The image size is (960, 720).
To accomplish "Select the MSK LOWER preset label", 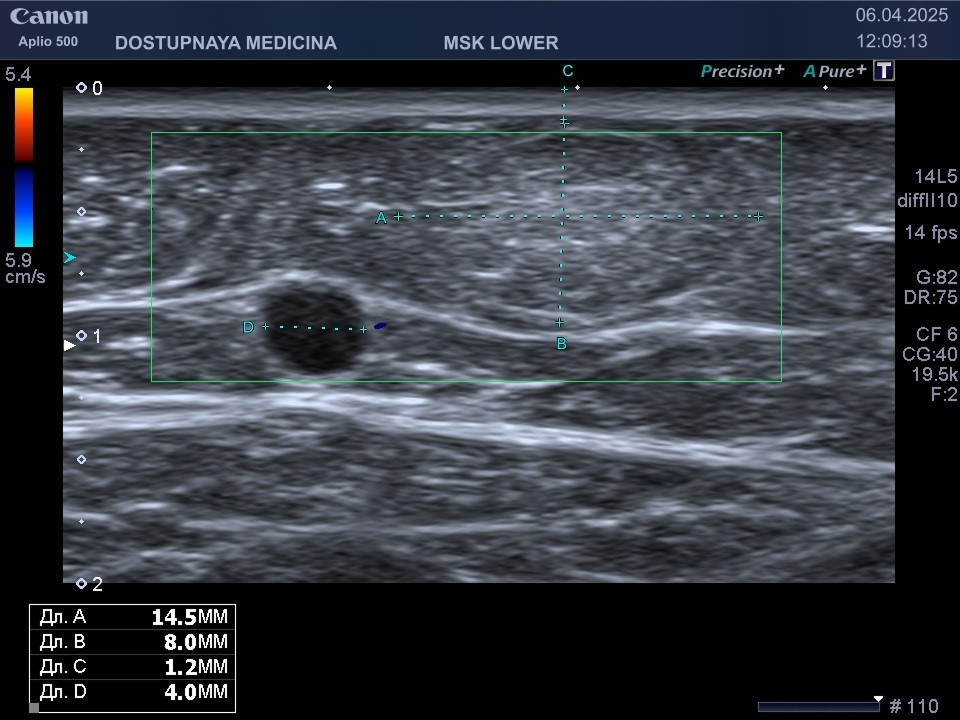I will point(500,43).
